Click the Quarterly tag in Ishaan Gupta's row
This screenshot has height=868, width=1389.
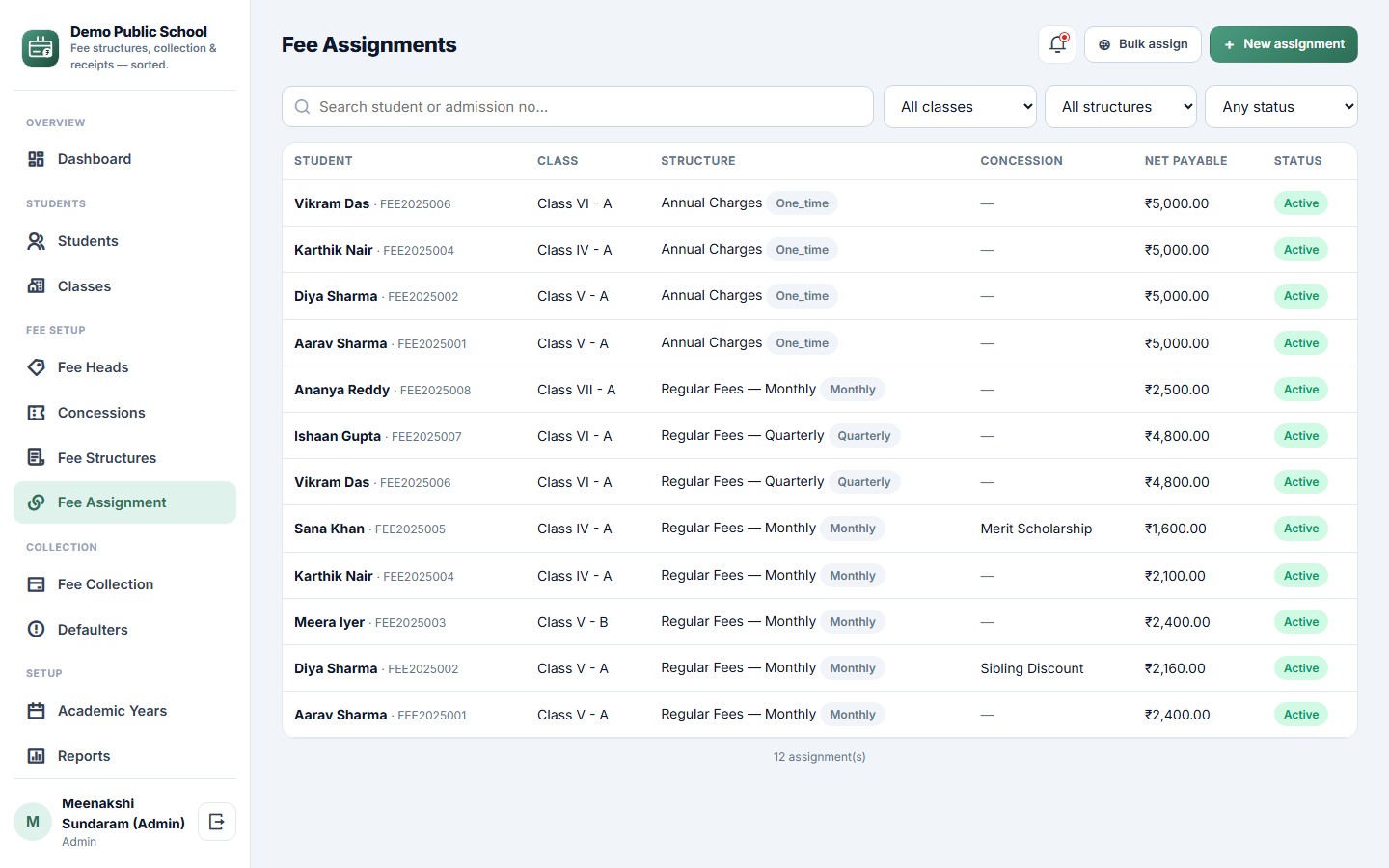(x=864, y=436)
